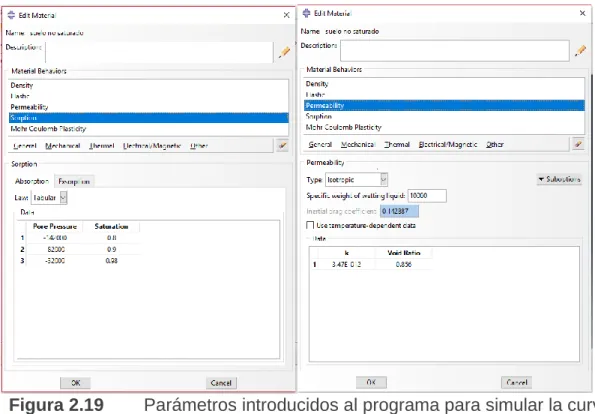The image size is (595, 414).
Task: Expand the Suboptions menu in Permeability
Action: pos(559,179)
